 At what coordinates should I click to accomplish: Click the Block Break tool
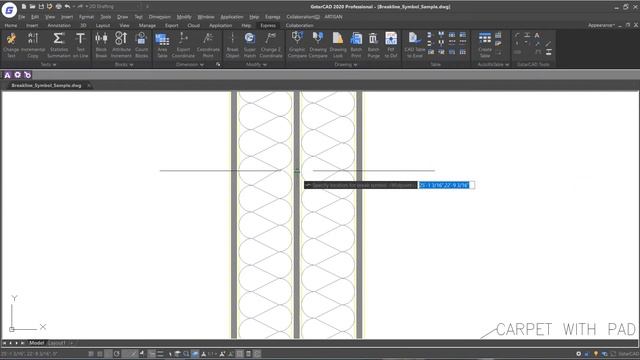tap(101, 45)
